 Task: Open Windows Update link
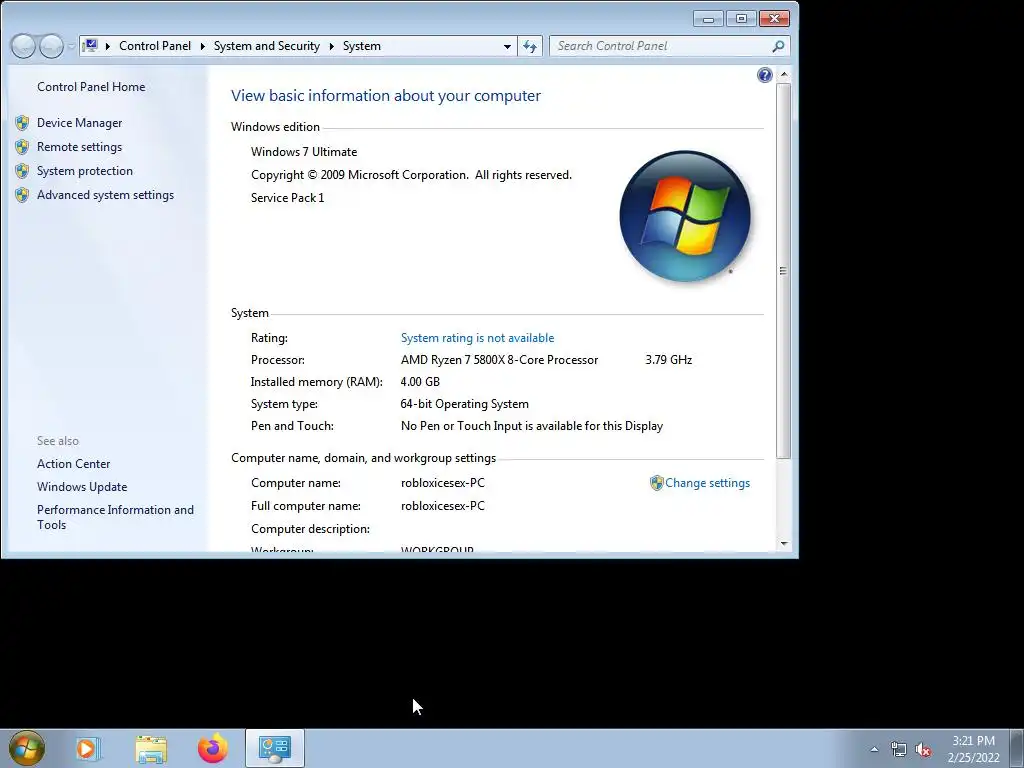(x=82, y=487)
